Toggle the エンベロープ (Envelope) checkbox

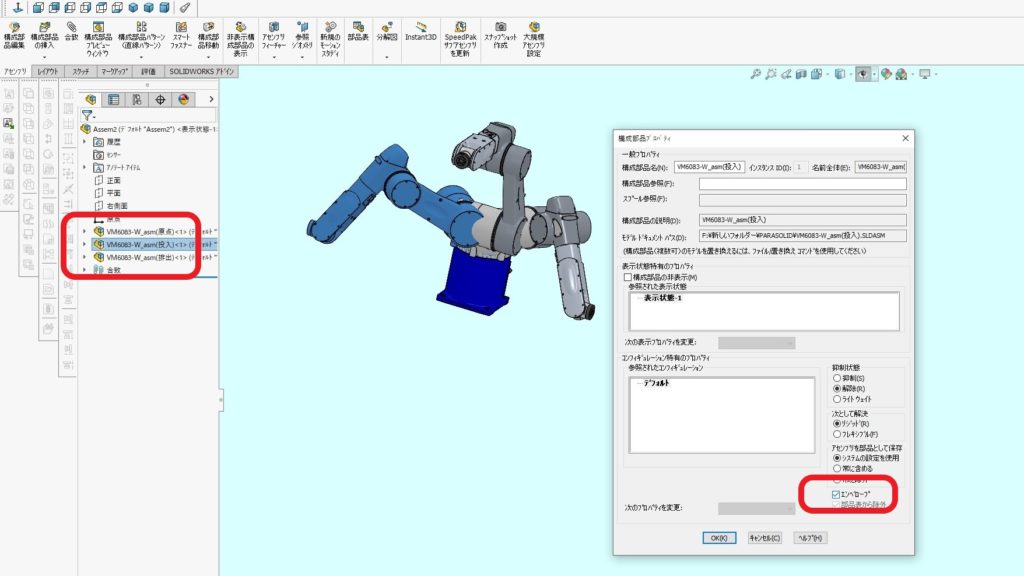[837, 494]
